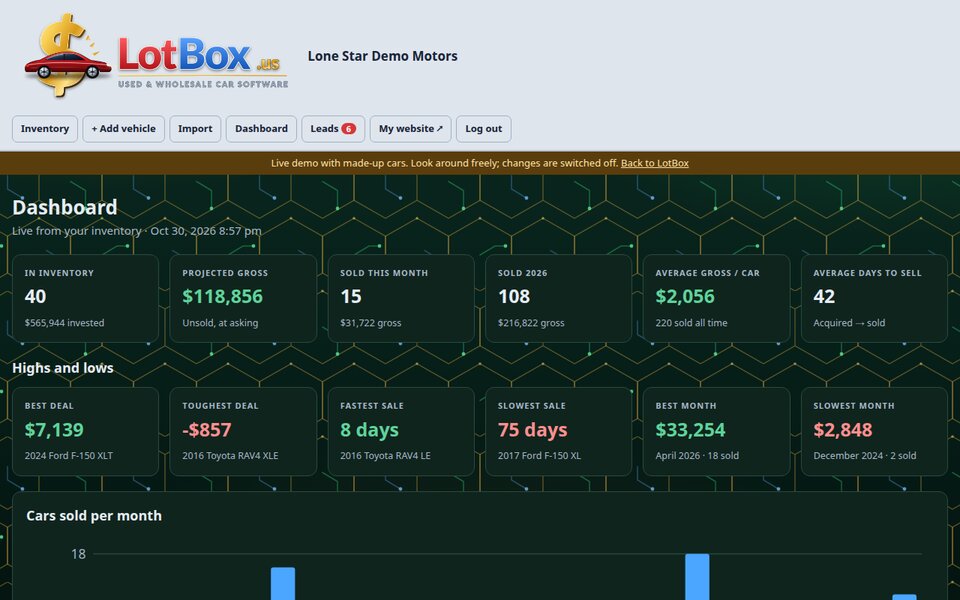Follow the Back to LotBox link
Viewport: 960px width, 600px height.
coord(654,163)
